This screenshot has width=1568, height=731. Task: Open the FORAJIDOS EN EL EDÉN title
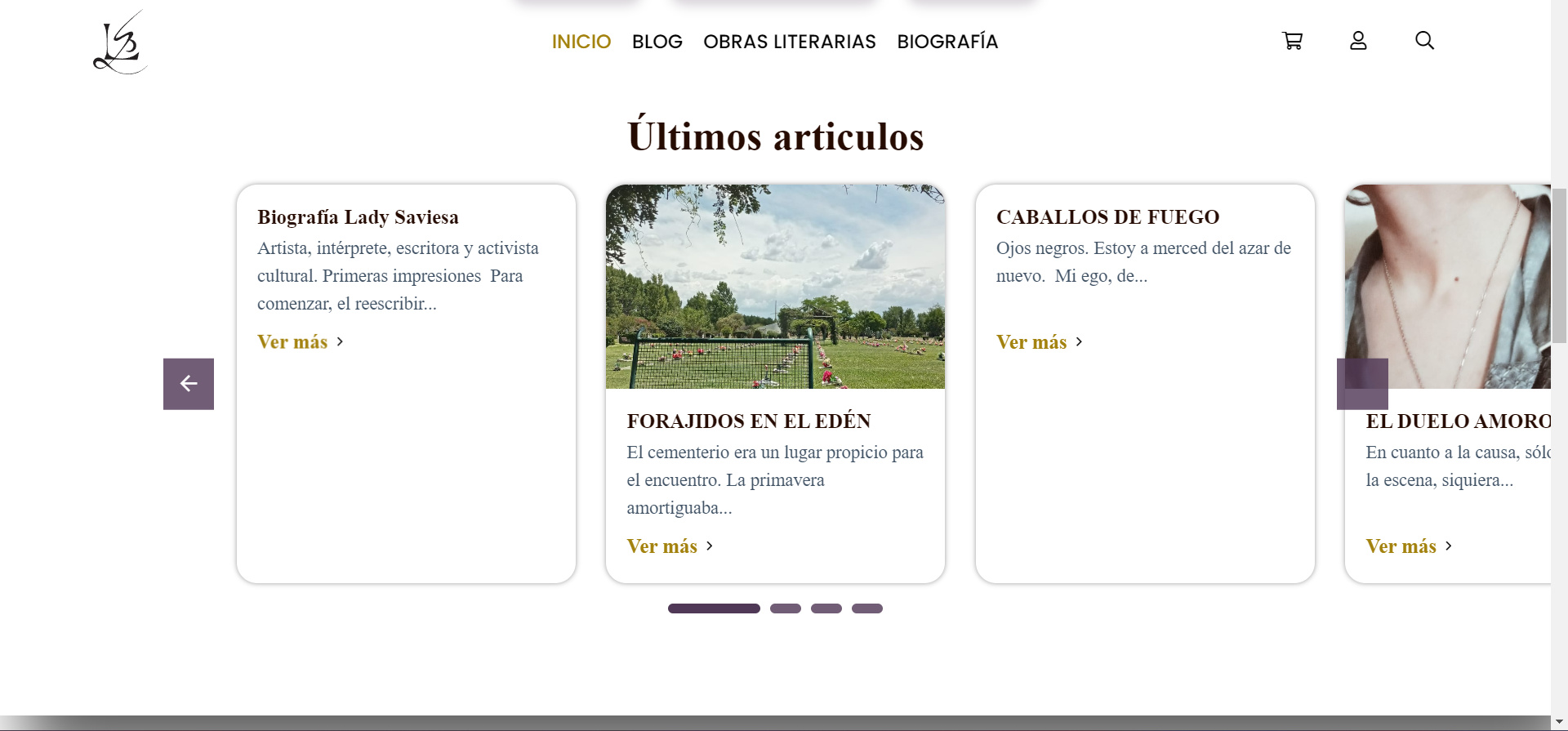coord(748,421)
